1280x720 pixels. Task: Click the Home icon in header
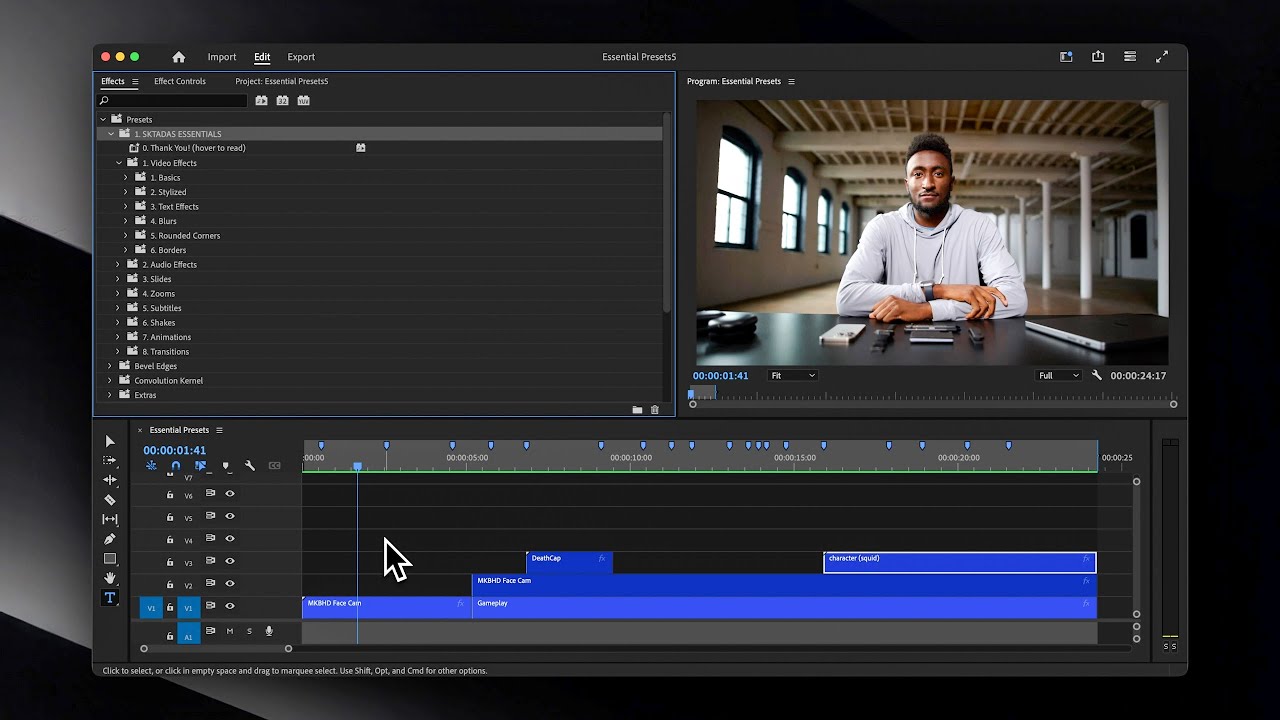179,57
